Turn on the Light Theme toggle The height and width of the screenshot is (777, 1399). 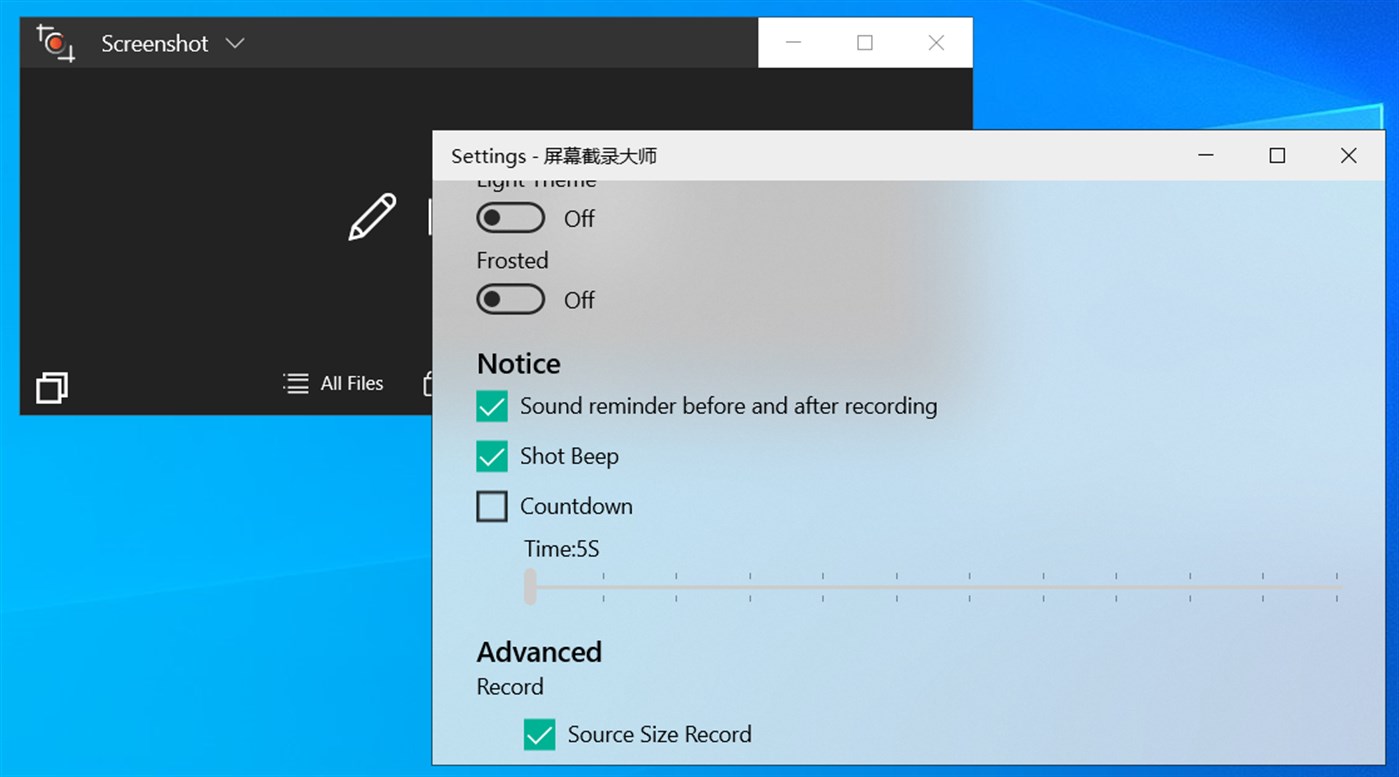point(510,217)
